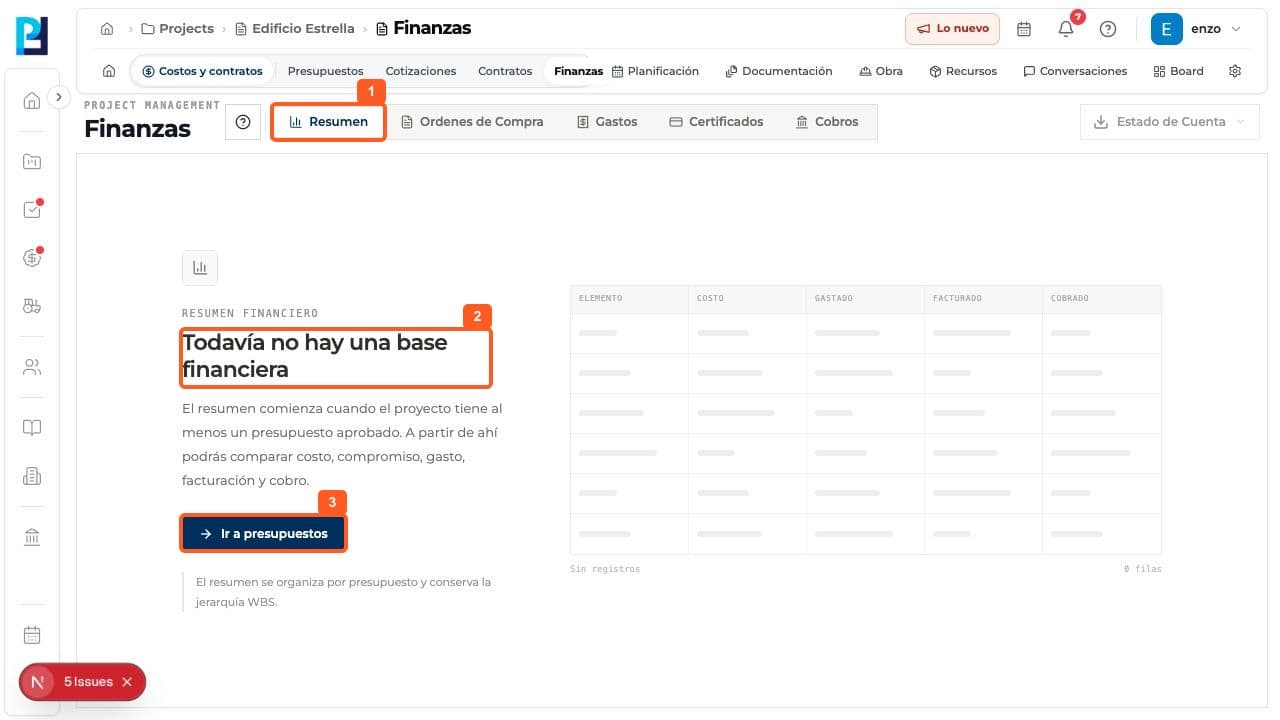Open the notifications bell
Image resolution: width=1280 pixels, height=720 pixels.
coord(1066,29)
